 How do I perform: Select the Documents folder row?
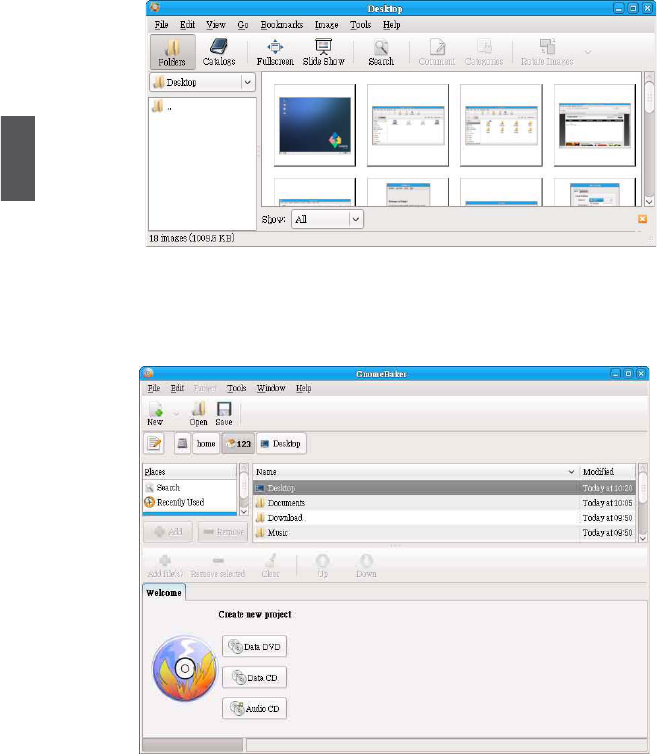[444, 503]
